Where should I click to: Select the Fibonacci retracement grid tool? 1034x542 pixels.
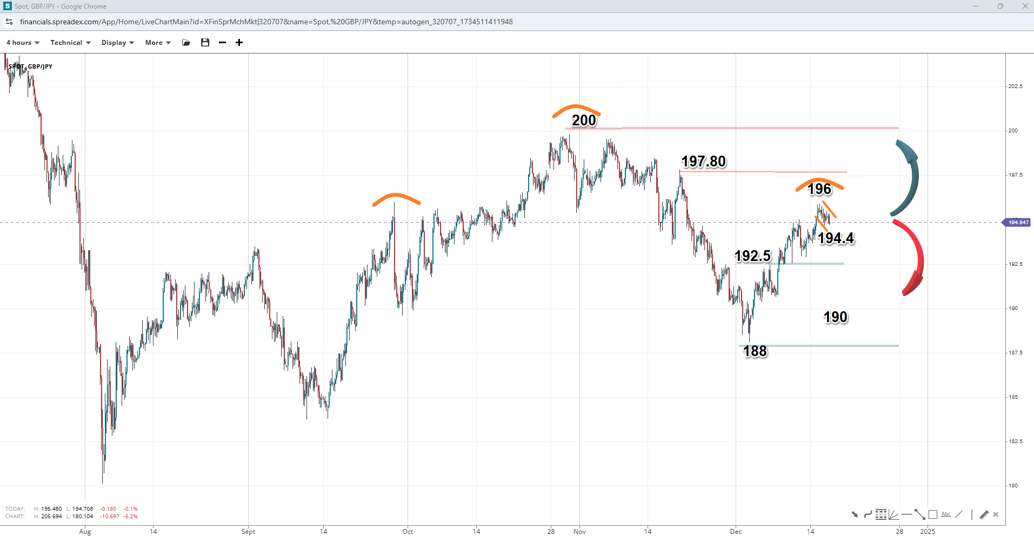point(881,515)
